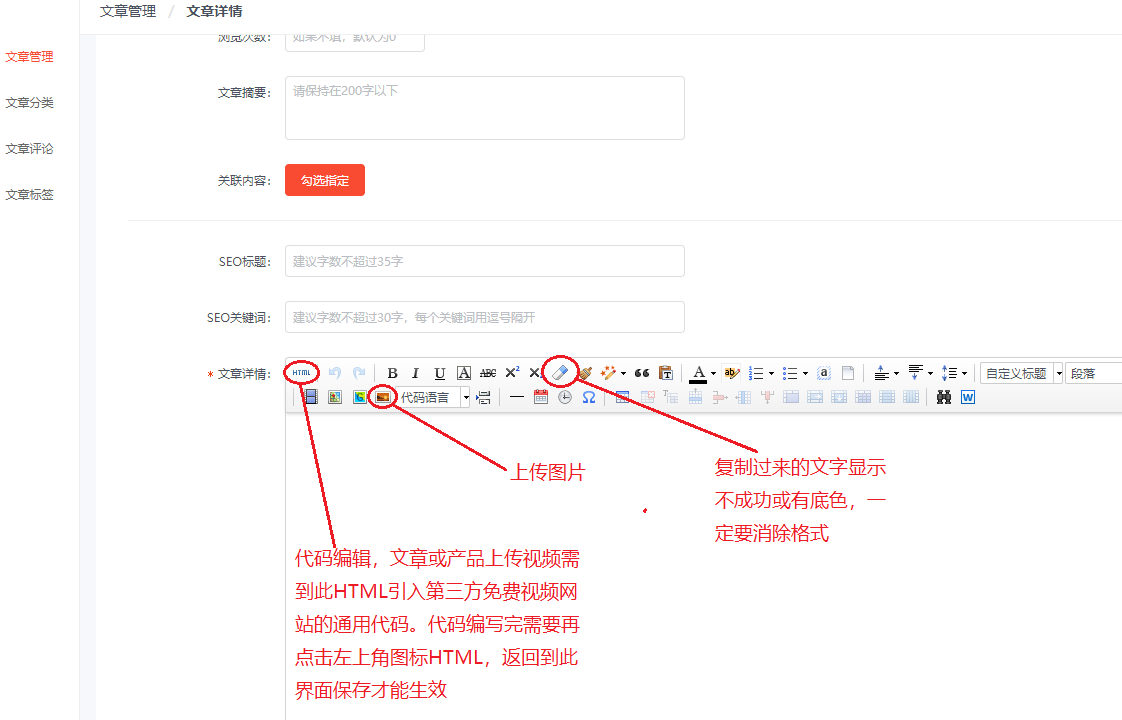This screenshot has width=1122, height=720.
Task: Click the select-all (a) icon
Action: 824,373
